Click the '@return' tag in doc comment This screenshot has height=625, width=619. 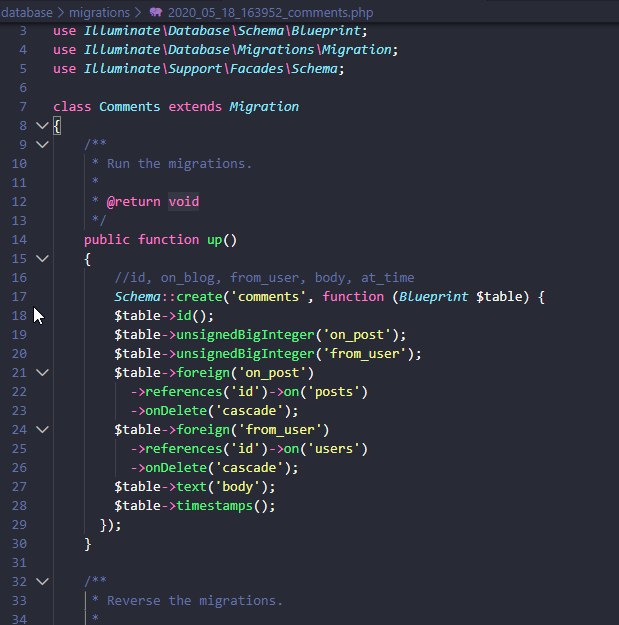click(134, 202)
